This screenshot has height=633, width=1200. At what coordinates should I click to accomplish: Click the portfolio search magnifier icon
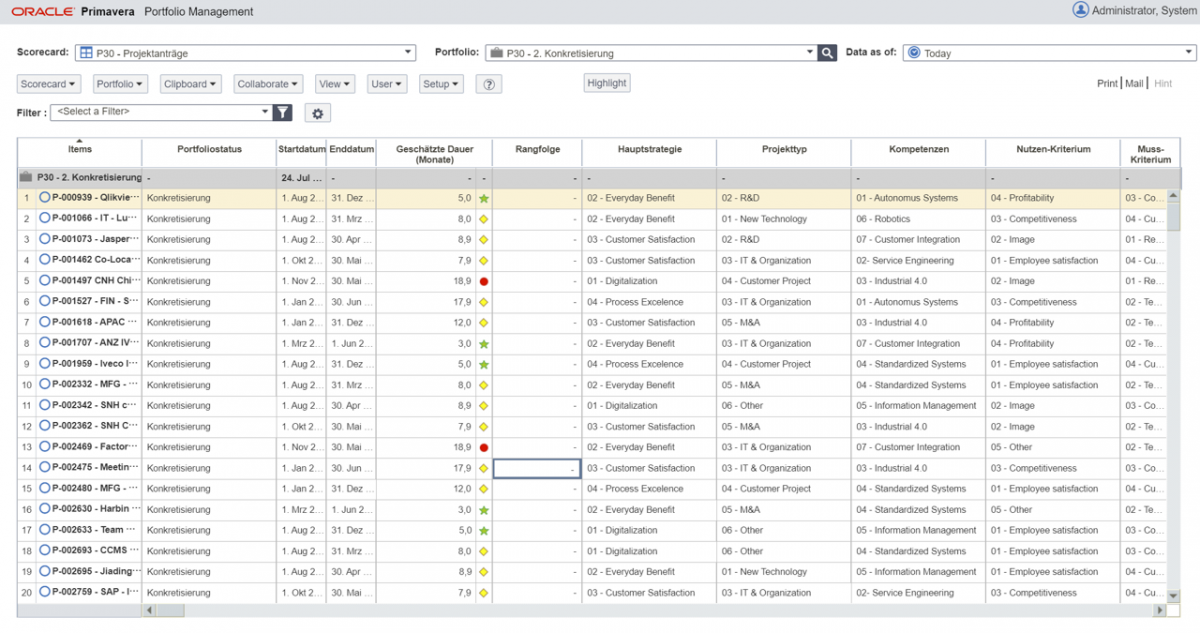[x=828, y=52]
